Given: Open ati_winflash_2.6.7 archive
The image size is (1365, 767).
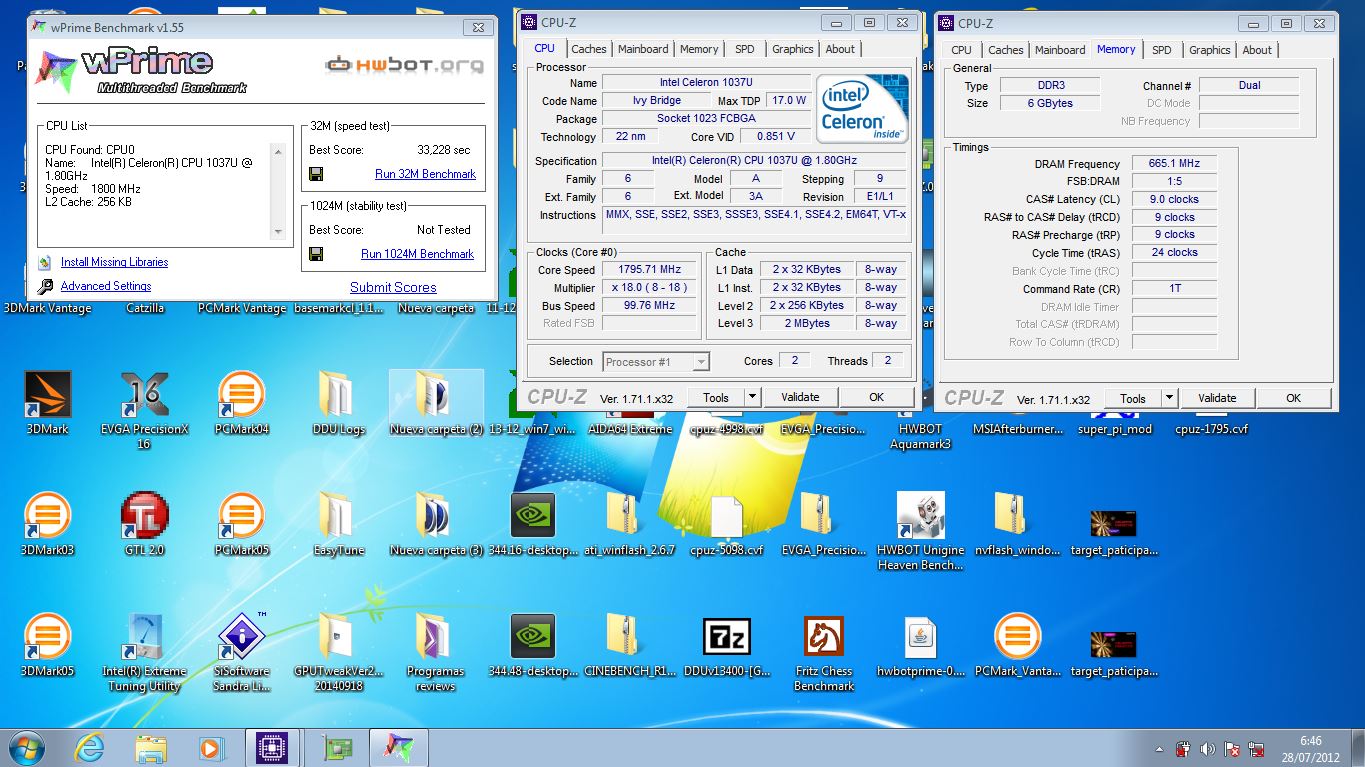Looking at the screenshot, I should coord(629,524).
